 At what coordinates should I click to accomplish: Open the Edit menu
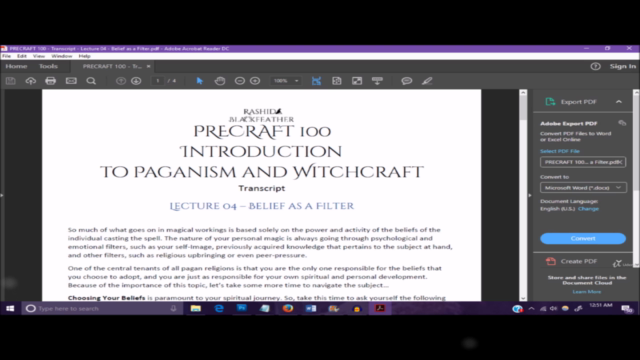[22, 56]
